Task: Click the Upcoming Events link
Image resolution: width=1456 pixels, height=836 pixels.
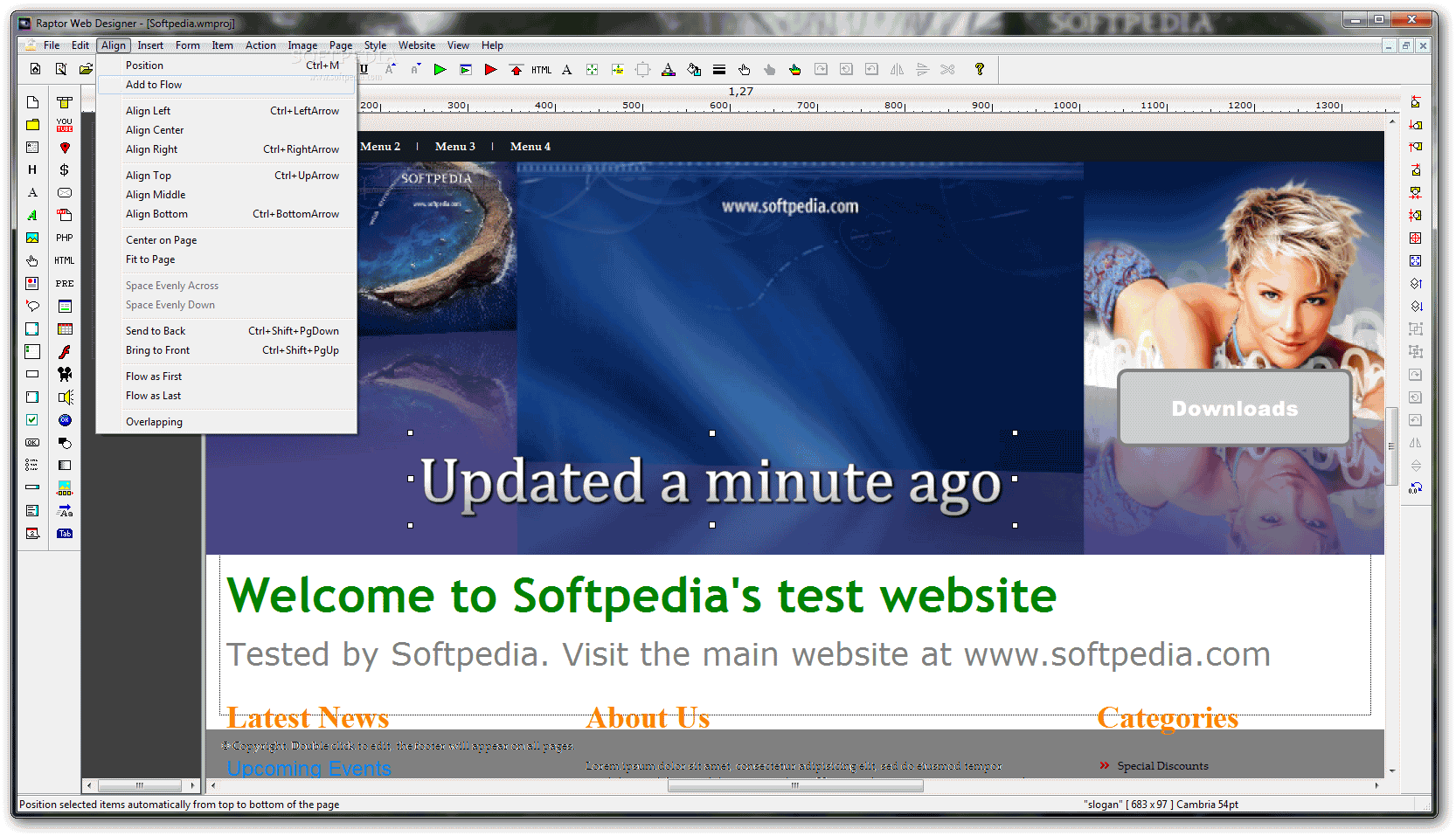Action: coord(309,769)
